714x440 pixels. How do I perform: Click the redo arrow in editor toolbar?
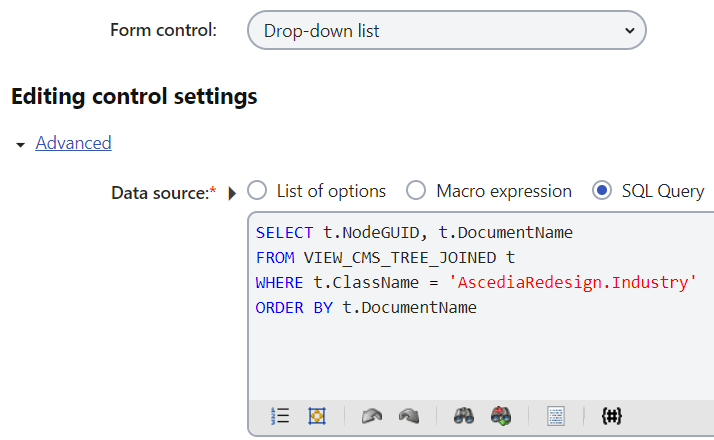tap(409, 416)
